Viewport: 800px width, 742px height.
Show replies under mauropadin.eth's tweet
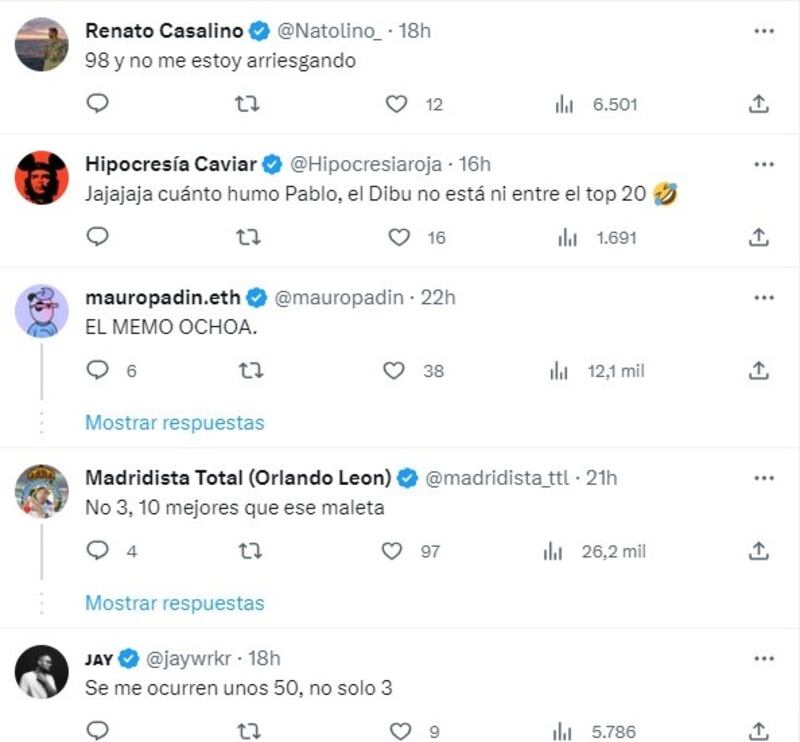(174, 422)
